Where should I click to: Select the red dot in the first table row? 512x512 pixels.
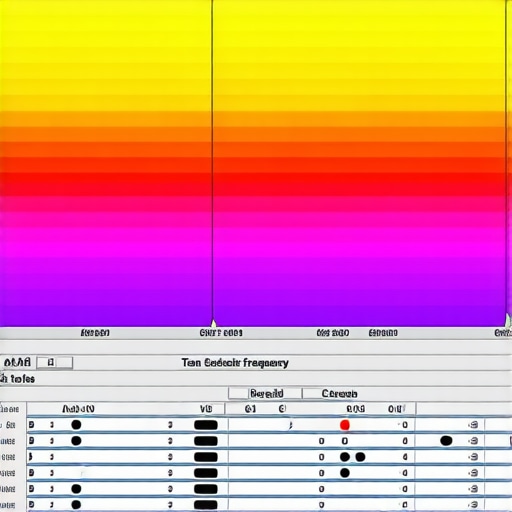(345, 425)
